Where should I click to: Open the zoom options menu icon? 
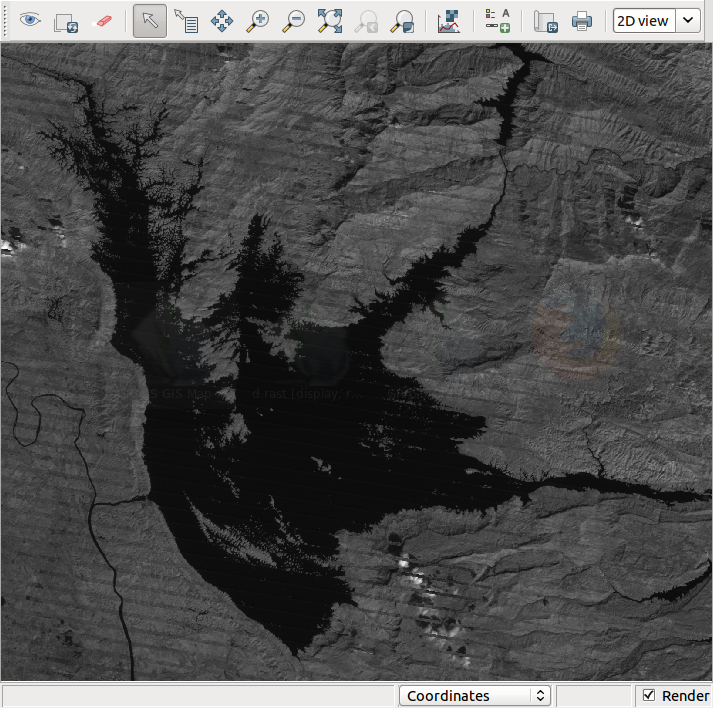tap(402, 21)
